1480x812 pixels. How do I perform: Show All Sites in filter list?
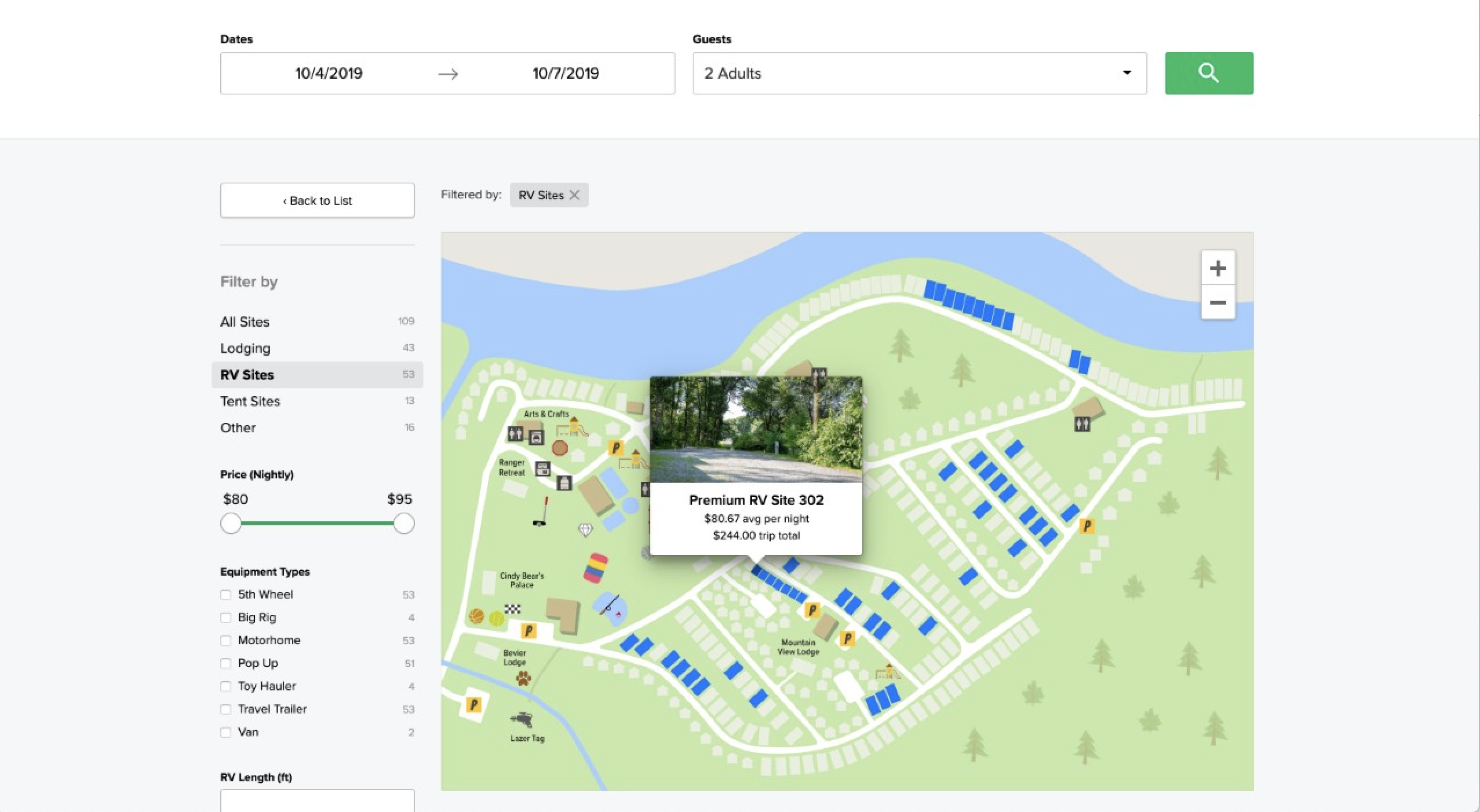pos(245,322)
